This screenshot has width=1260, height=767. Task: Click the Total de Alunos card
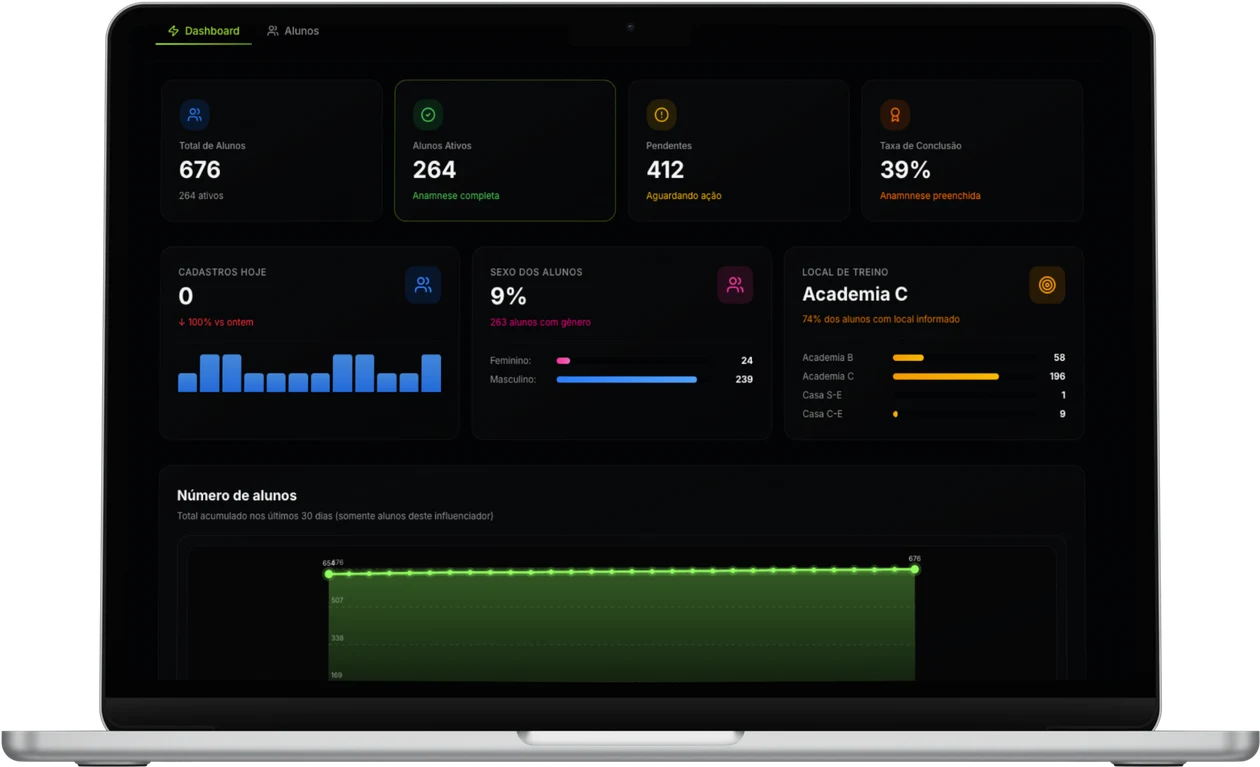272,150
